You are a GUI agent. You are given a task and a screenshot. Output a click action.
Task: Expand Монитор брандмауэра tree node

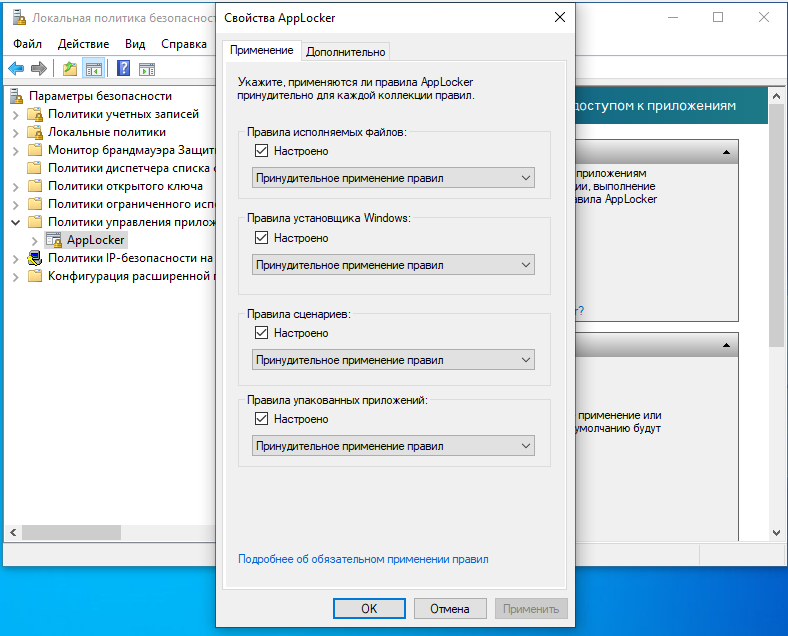tap(16, 151)
